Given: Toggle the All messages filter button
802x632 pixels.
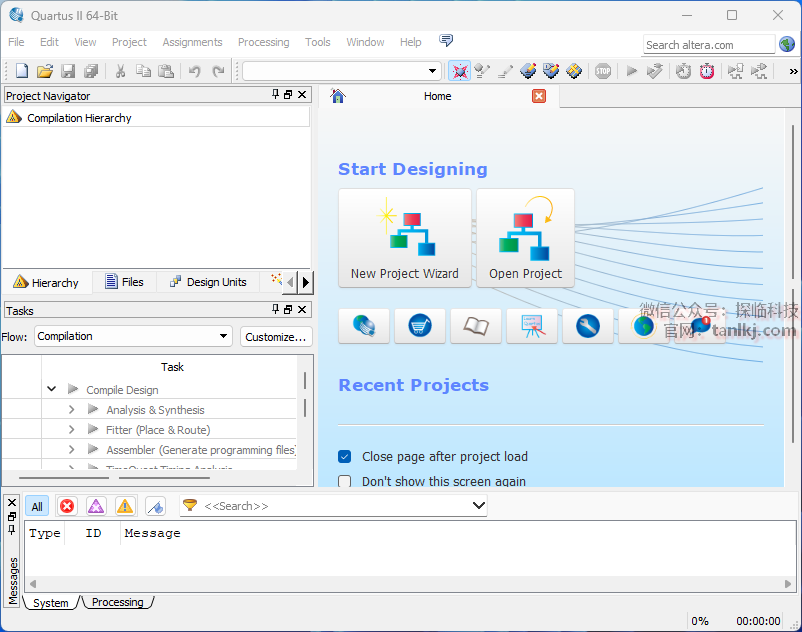Looking at the screenshot, I should 36,506.
